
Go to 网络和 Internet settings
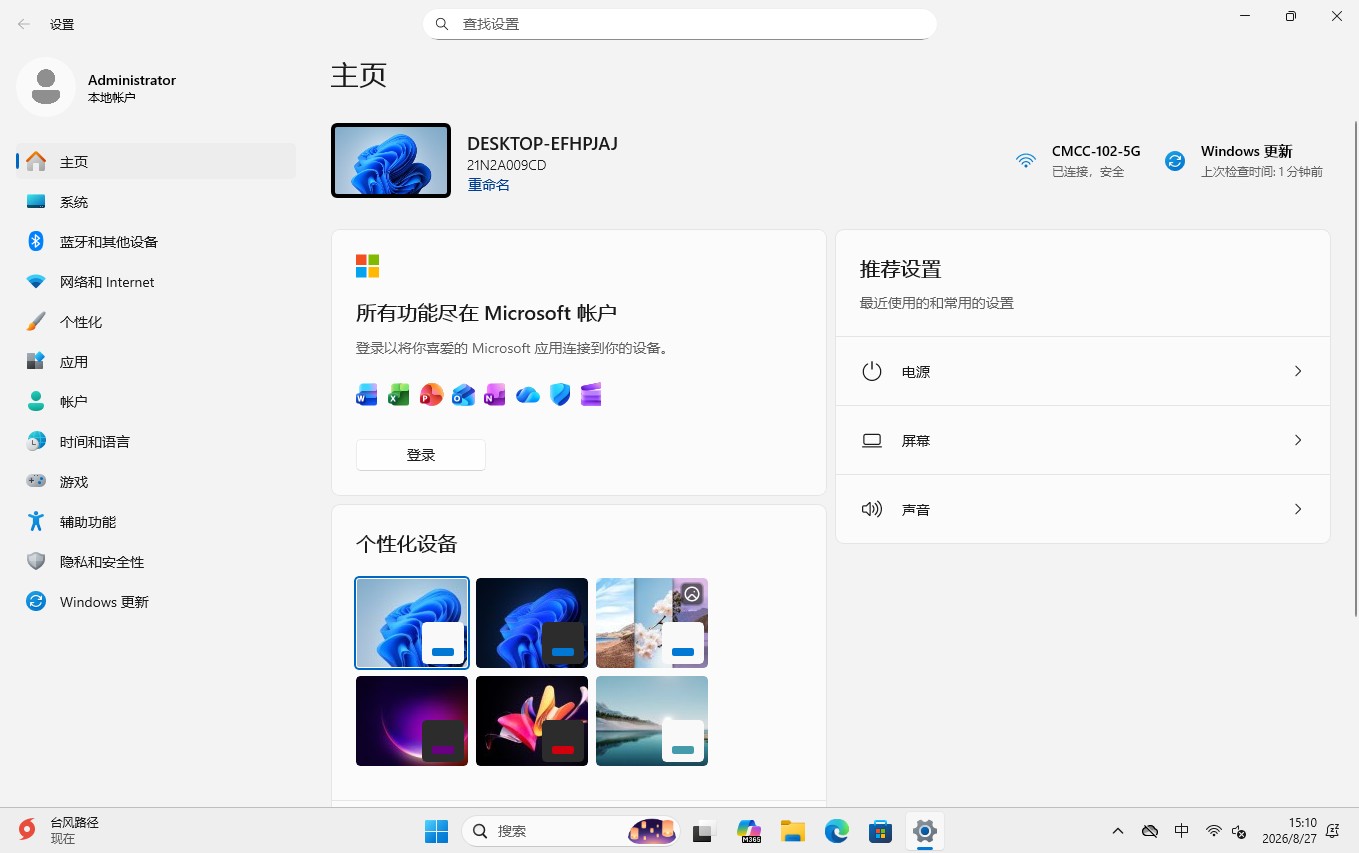pyautogui.click(x=156, y=282)
